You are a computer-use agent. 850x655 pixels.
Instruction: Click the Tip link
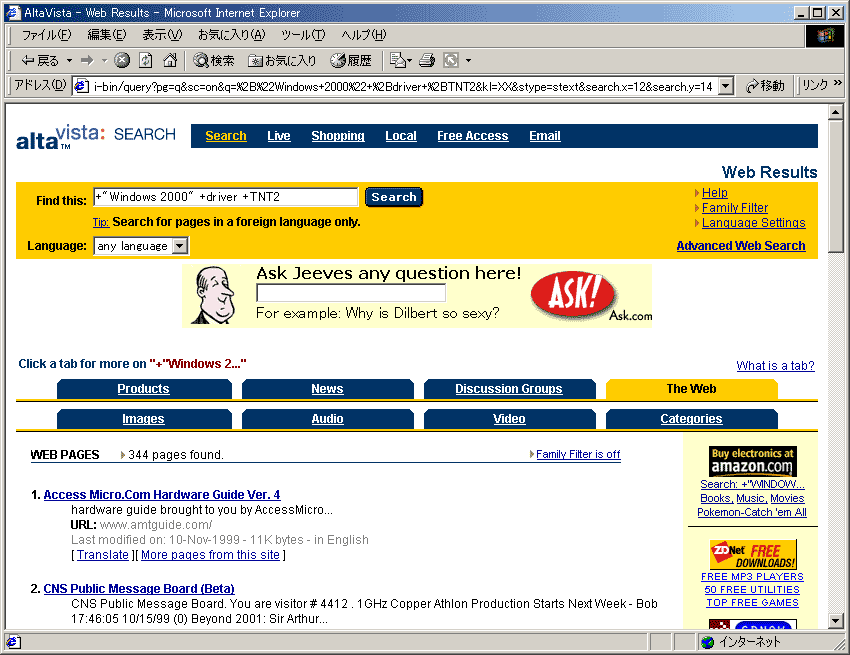pos(101,222)
